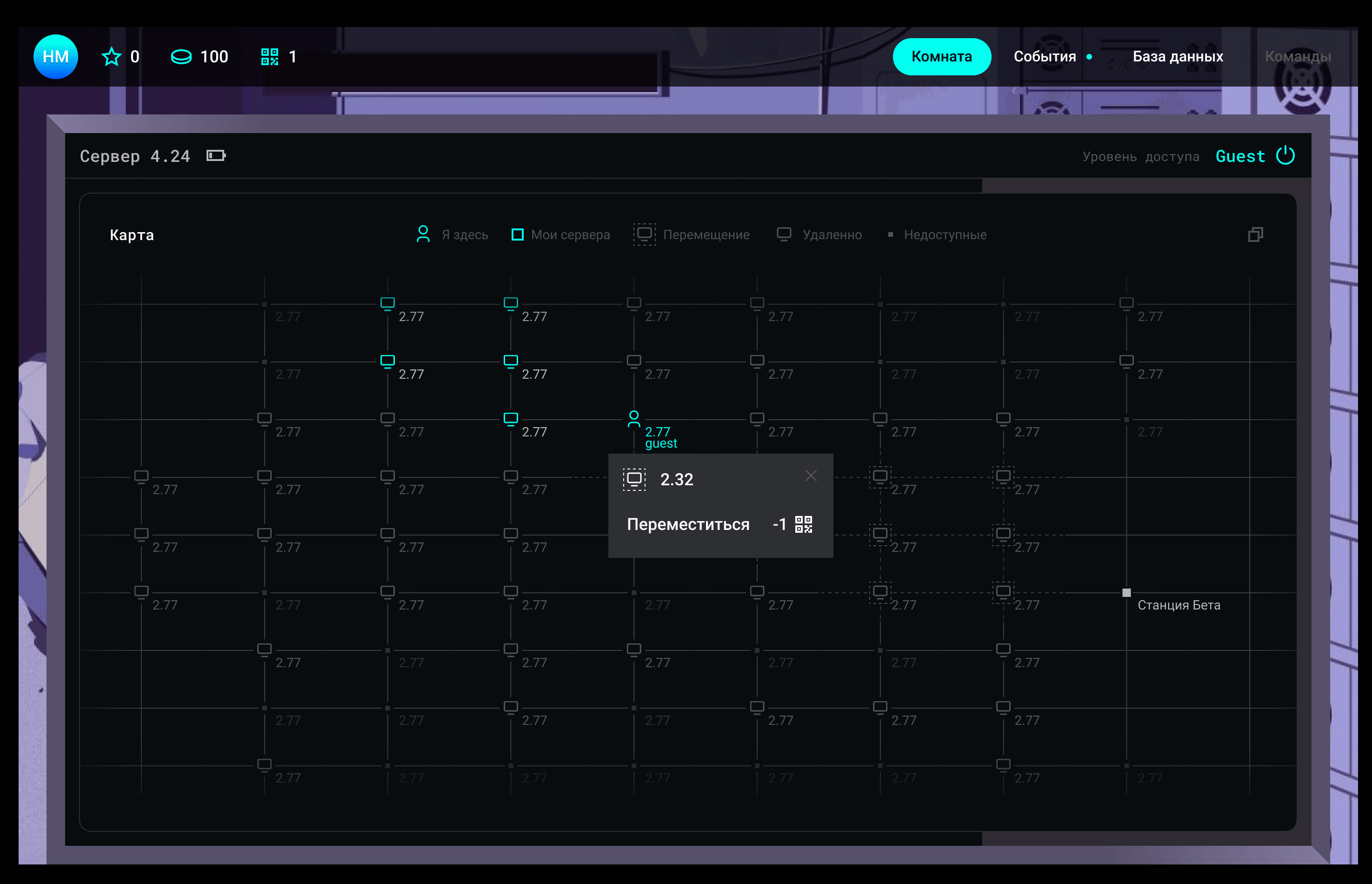This screenshot has height=884, width=1372.
Task: Click the Станция Бета node marker
Action: point(1126,592)
